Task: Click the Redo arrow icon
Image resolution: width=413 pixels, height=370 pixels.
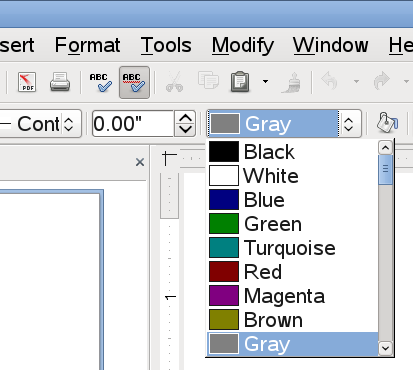Action: (x=382, y=81)
